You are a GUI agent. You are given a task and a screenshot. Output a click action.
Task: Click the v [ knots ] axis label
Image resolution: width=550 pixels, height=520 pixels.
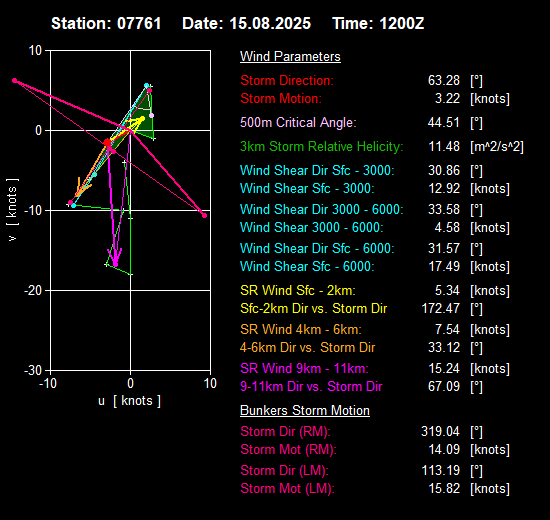(12, 210)
